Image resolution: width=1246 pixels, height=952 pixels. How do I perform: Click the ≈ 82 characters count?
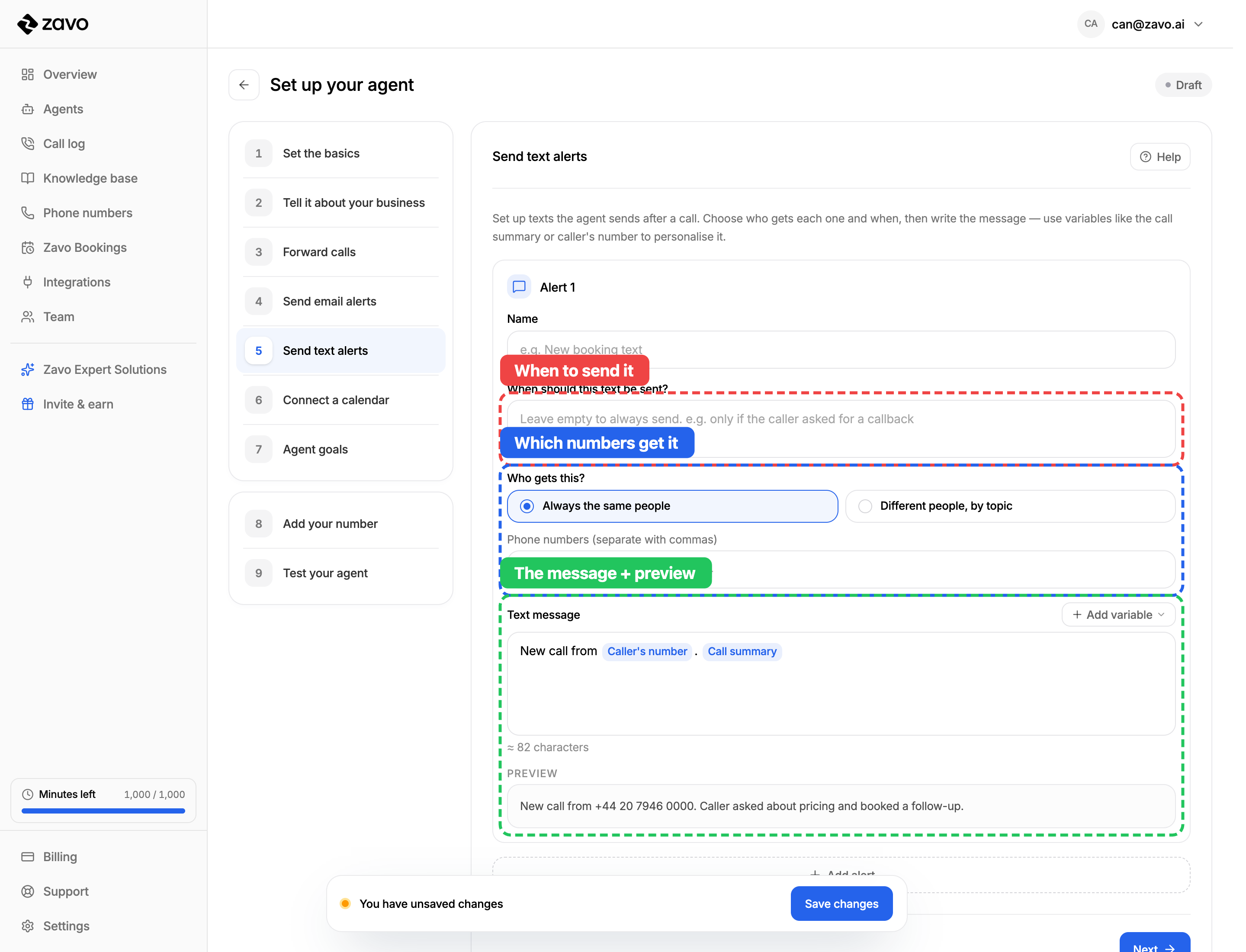click(547, 747)
